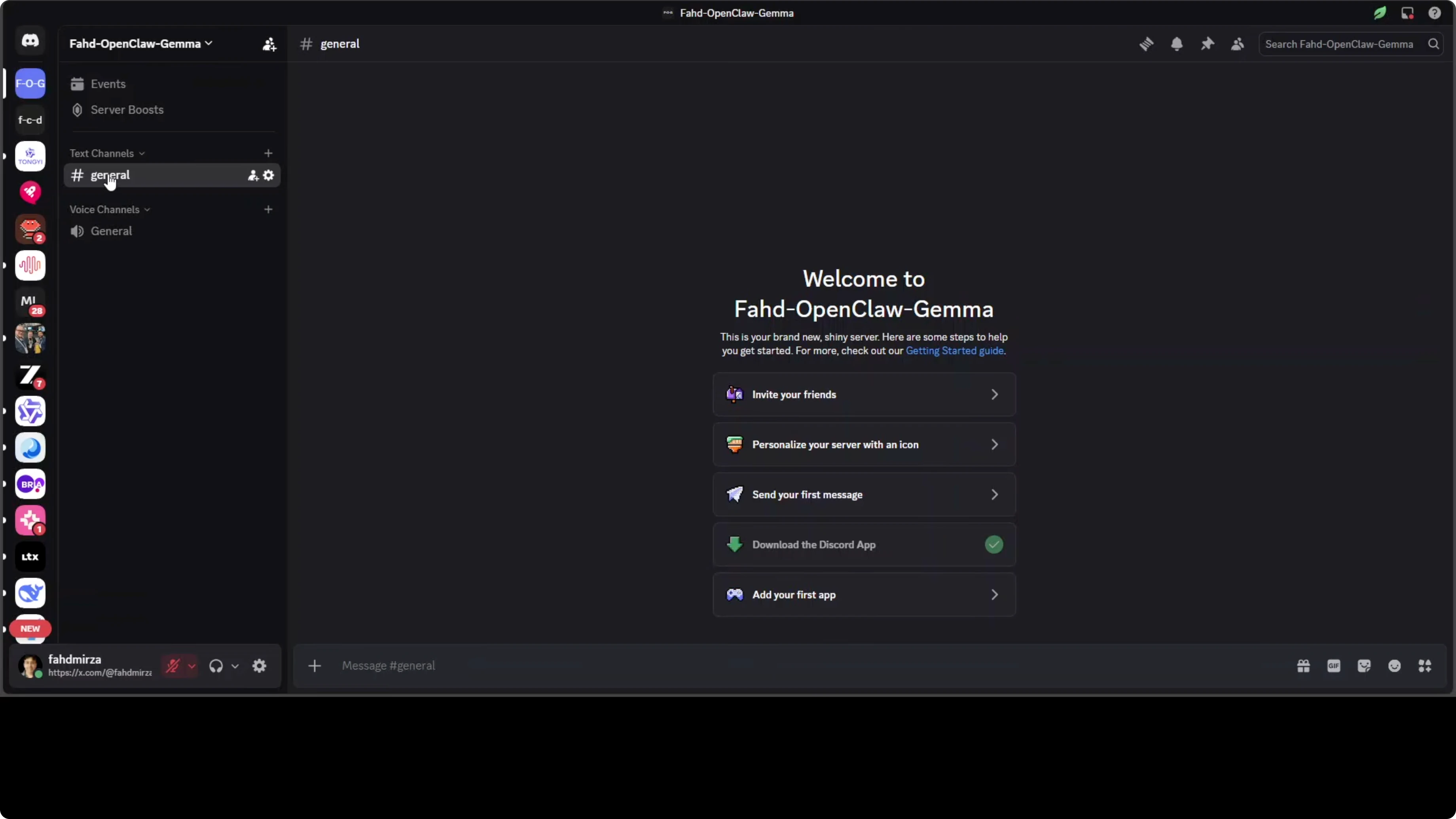Click the notification bell icon
Viewport: 1456px width, 819px height.
(1177, 44)
